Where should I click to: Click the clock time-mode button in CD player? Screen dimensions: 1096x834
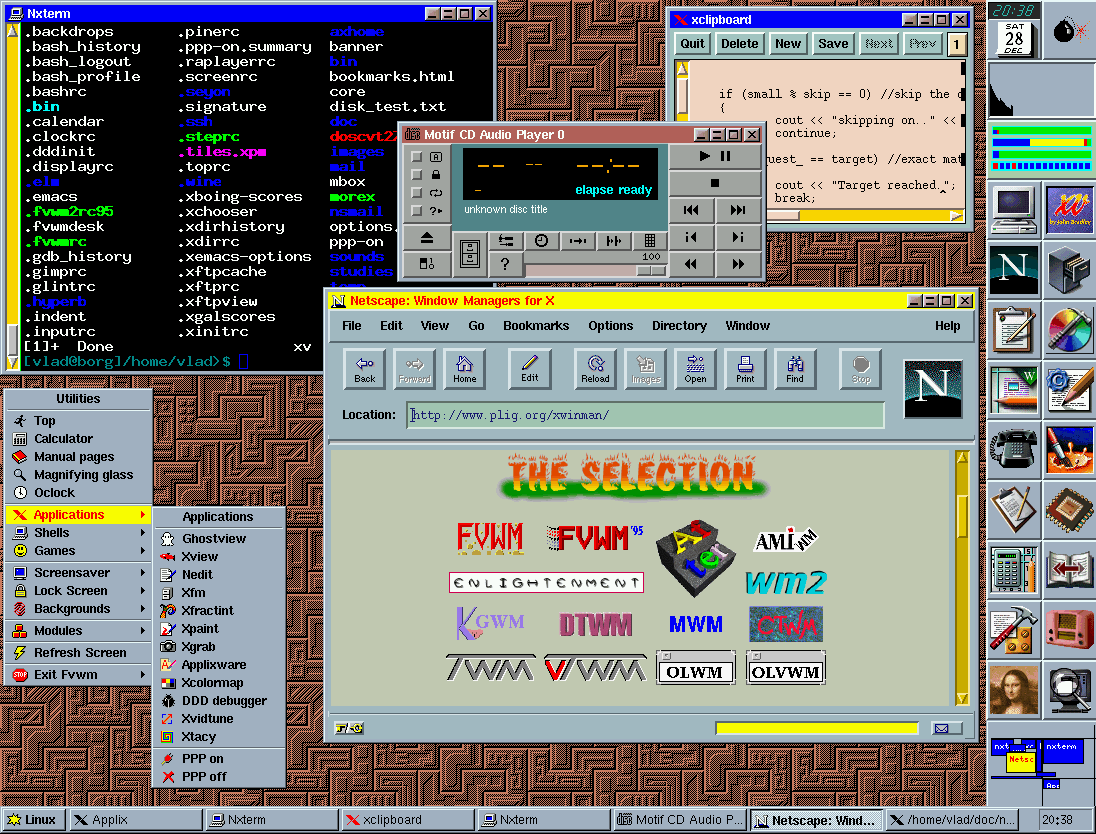coord(541,240)
